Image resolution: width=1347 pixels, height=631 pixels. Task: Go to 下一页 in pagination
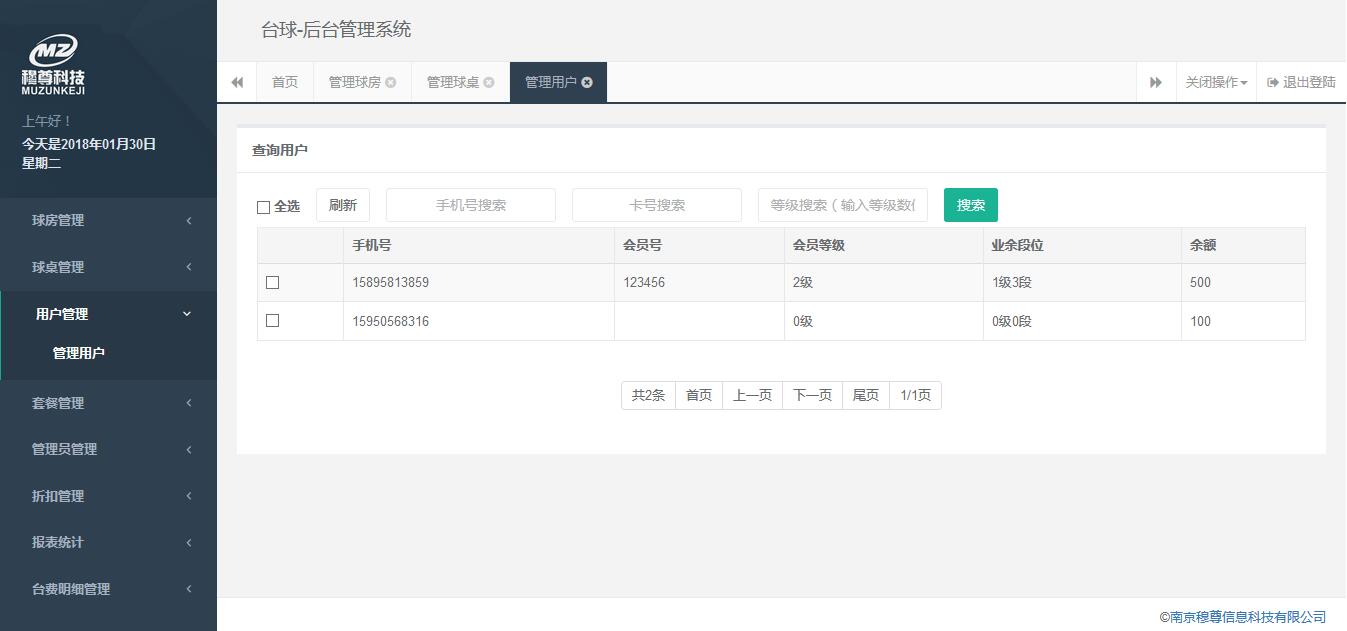[812, 396]
